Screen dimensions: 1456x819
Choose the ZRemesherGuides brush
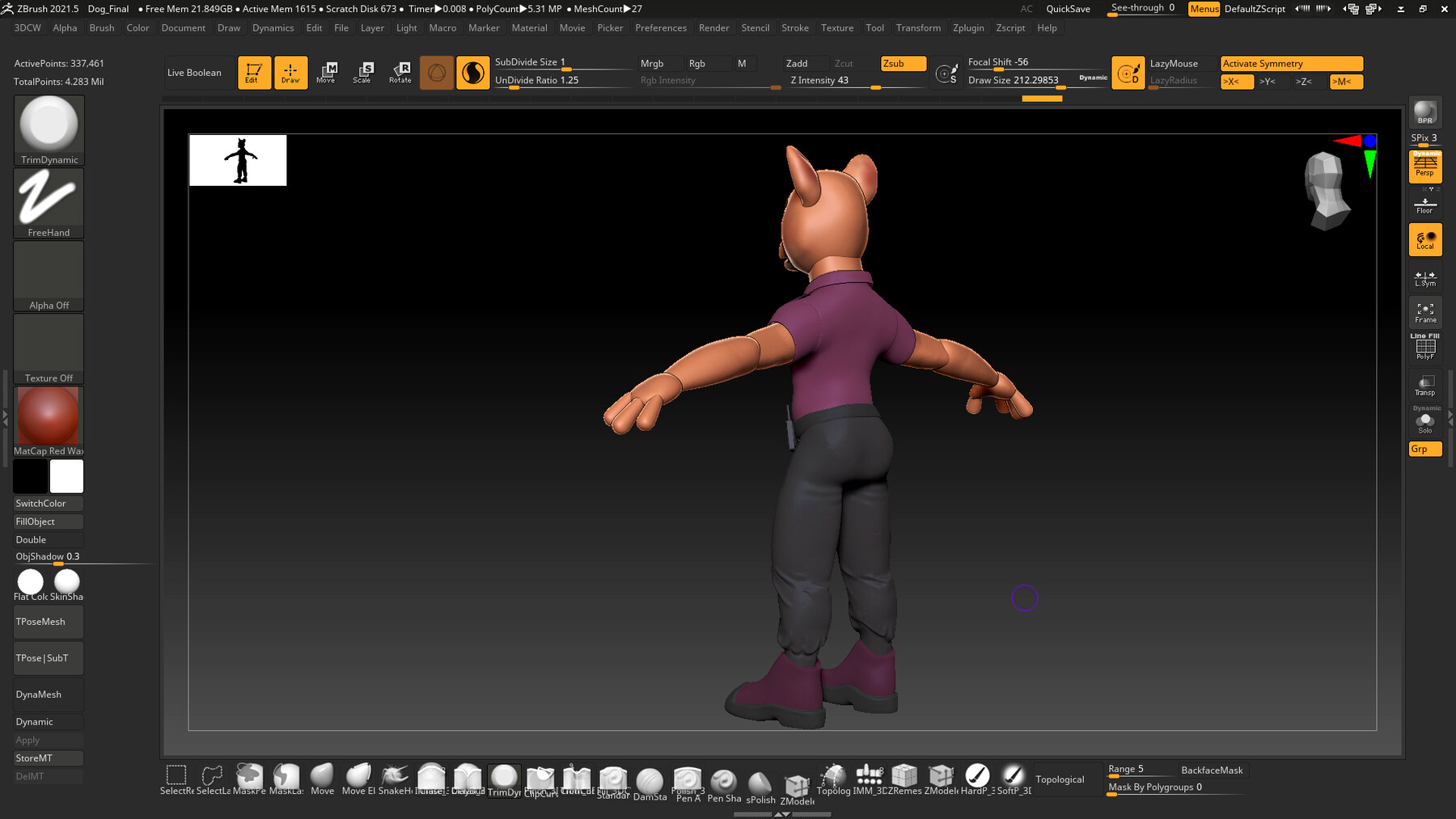tap(904, 779)
